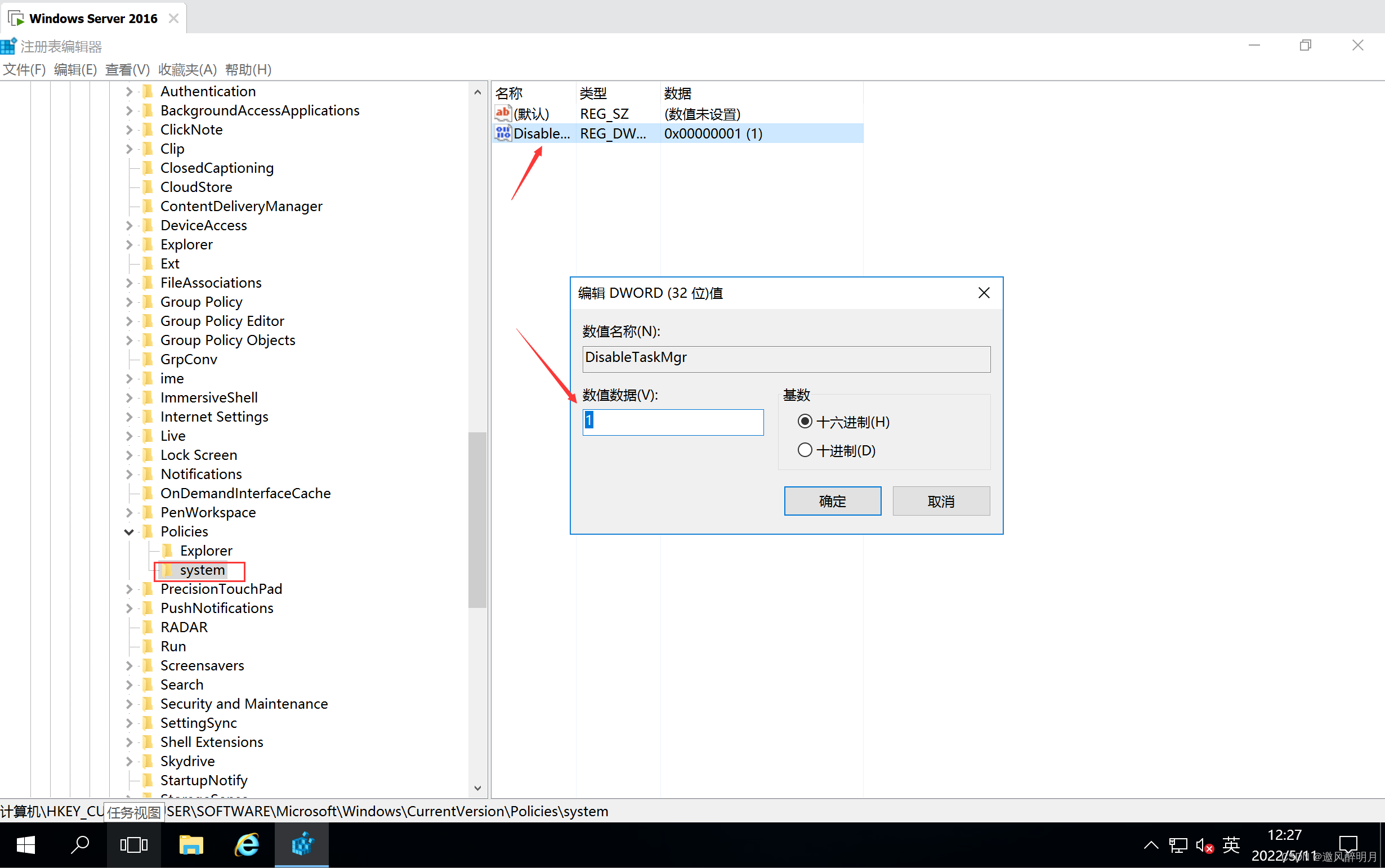The width and height of the screenshot is (1385, 868).
Task: Click the tree scrollbar up arrow
Action: [477, 92]
